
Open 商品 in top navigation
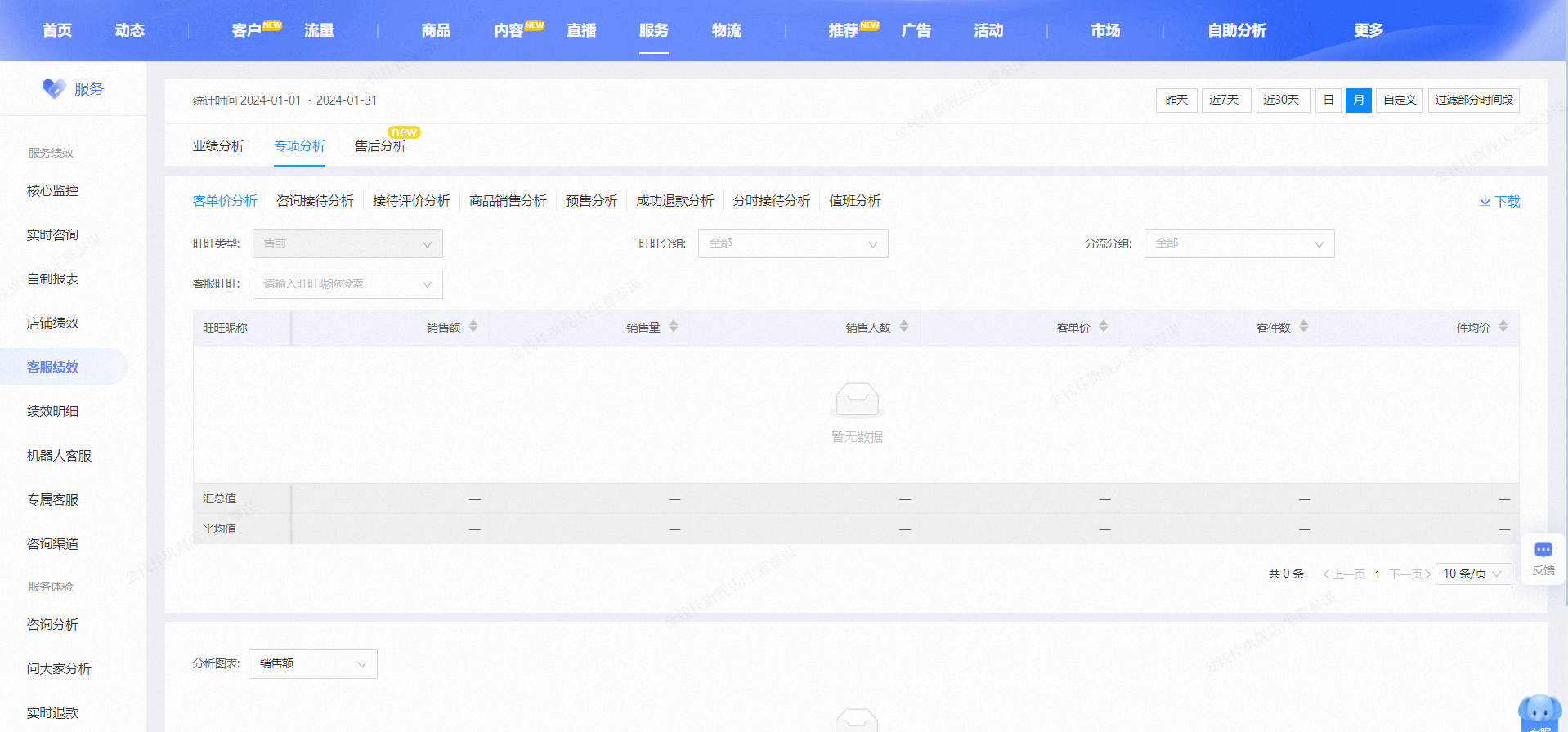pos(436,30)
